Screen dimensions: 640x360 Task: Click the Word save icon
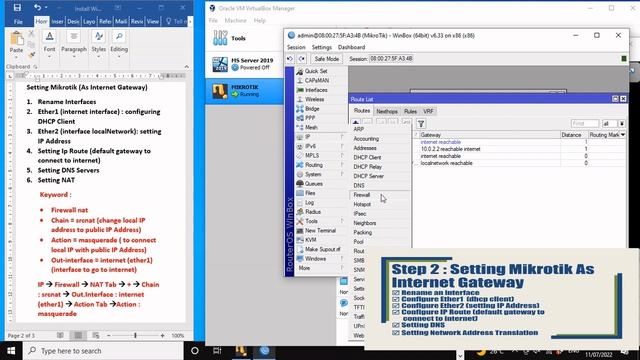coord(17,8)
